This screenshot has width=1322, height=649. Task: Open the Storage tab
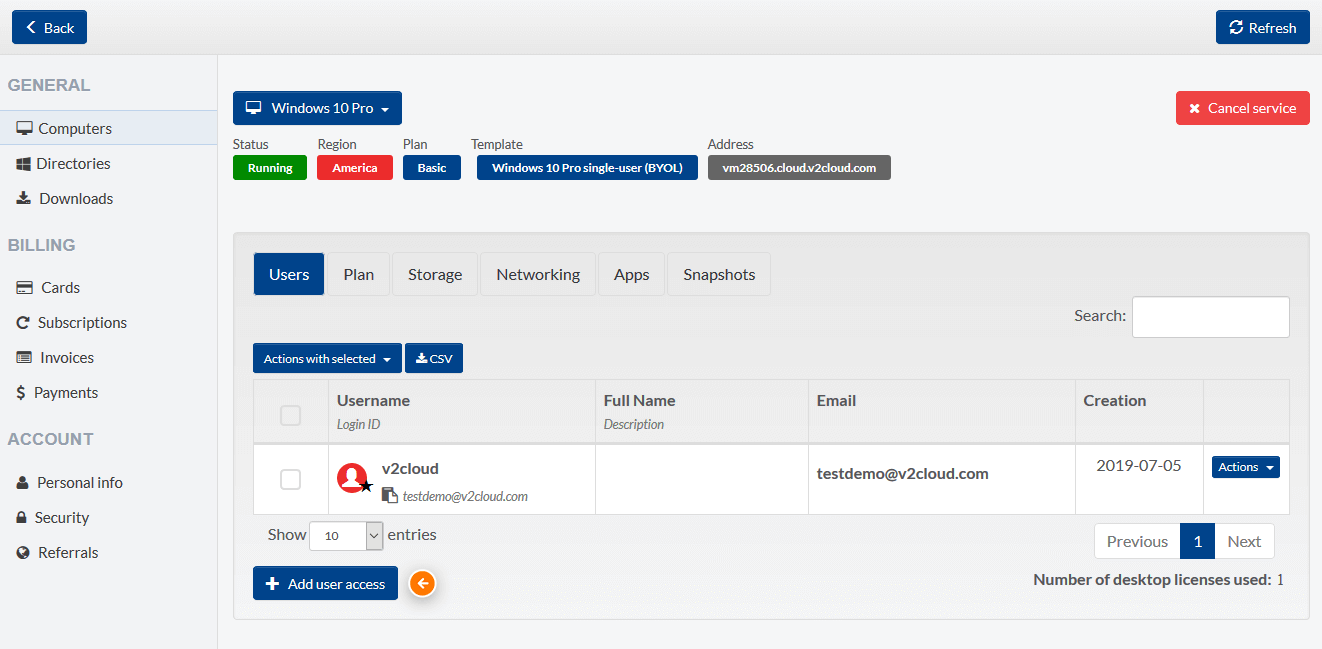[x=435, y=274]
